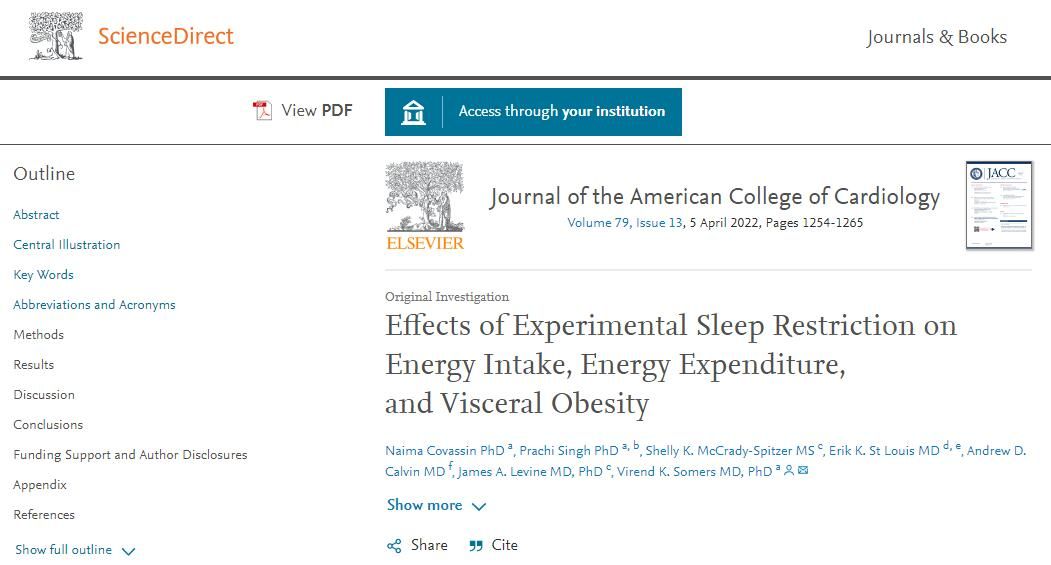Open Journals & Books menu
1051x565 pixels.
pos(936,37)
